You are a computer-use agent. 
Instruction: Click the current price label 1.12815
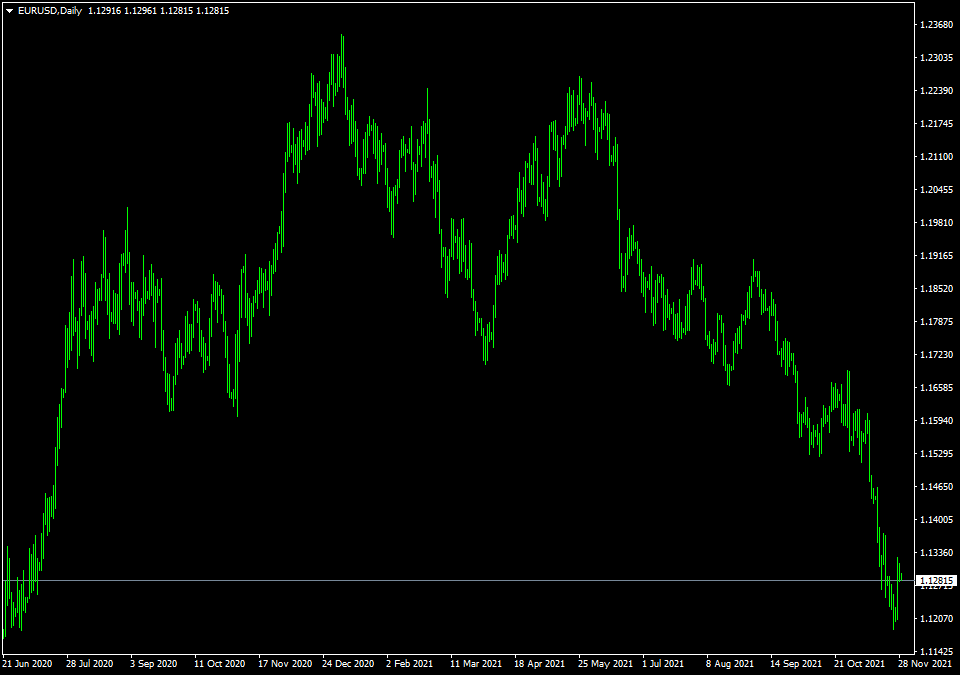point(937,580)
